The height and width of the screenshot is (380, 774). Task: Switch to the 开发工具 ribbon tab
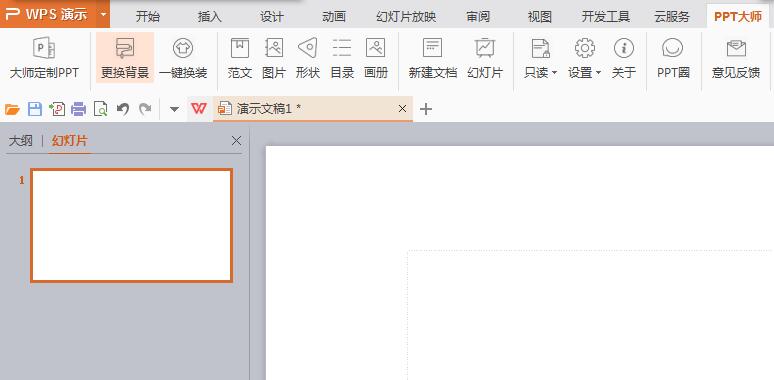(606, 16)
